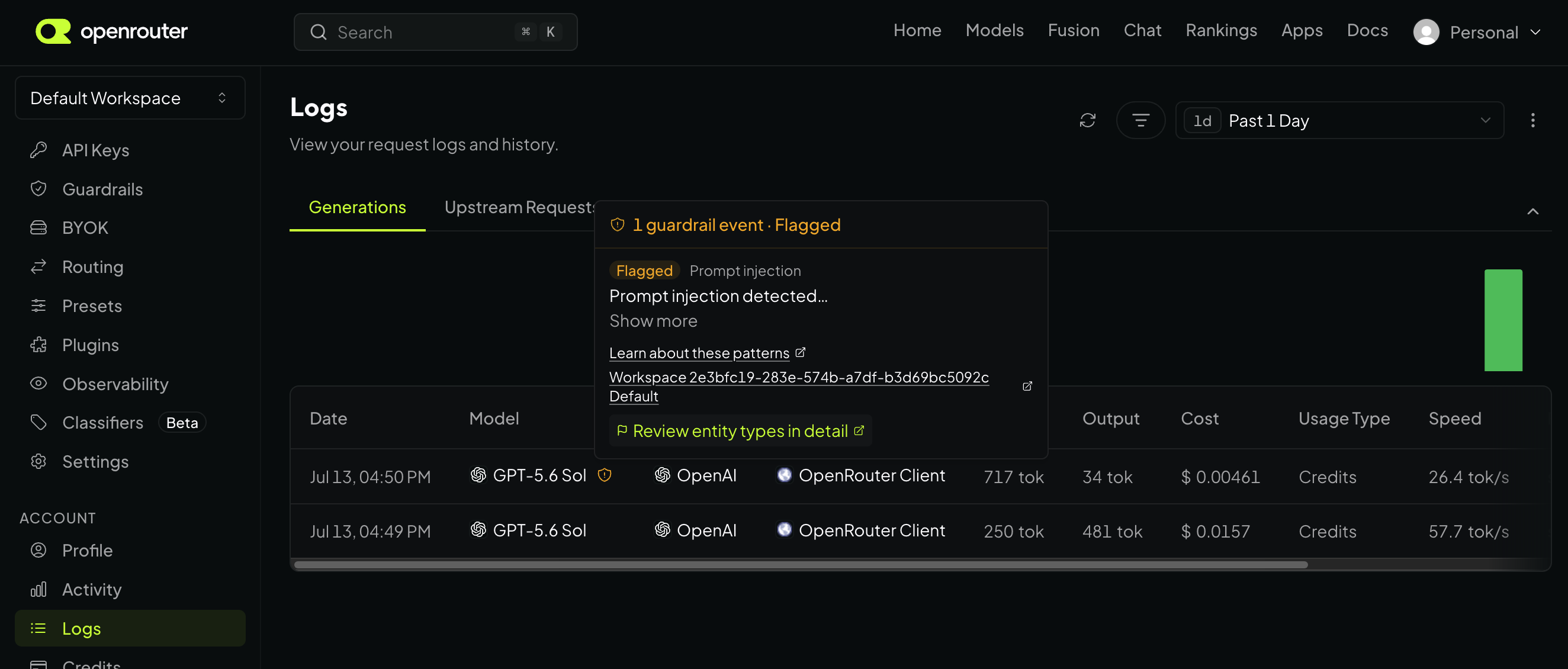Click the Activity bar chart icon
Image resolution: width=1568 pixels, height=669 pixels.
click(x=38, y=589)
